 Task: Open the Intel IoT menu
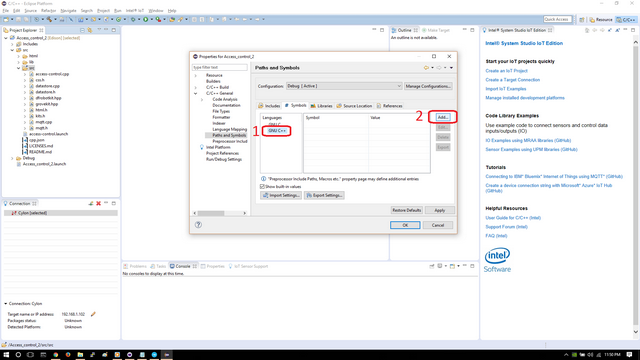pyautogui.click(x=135, y=11)
